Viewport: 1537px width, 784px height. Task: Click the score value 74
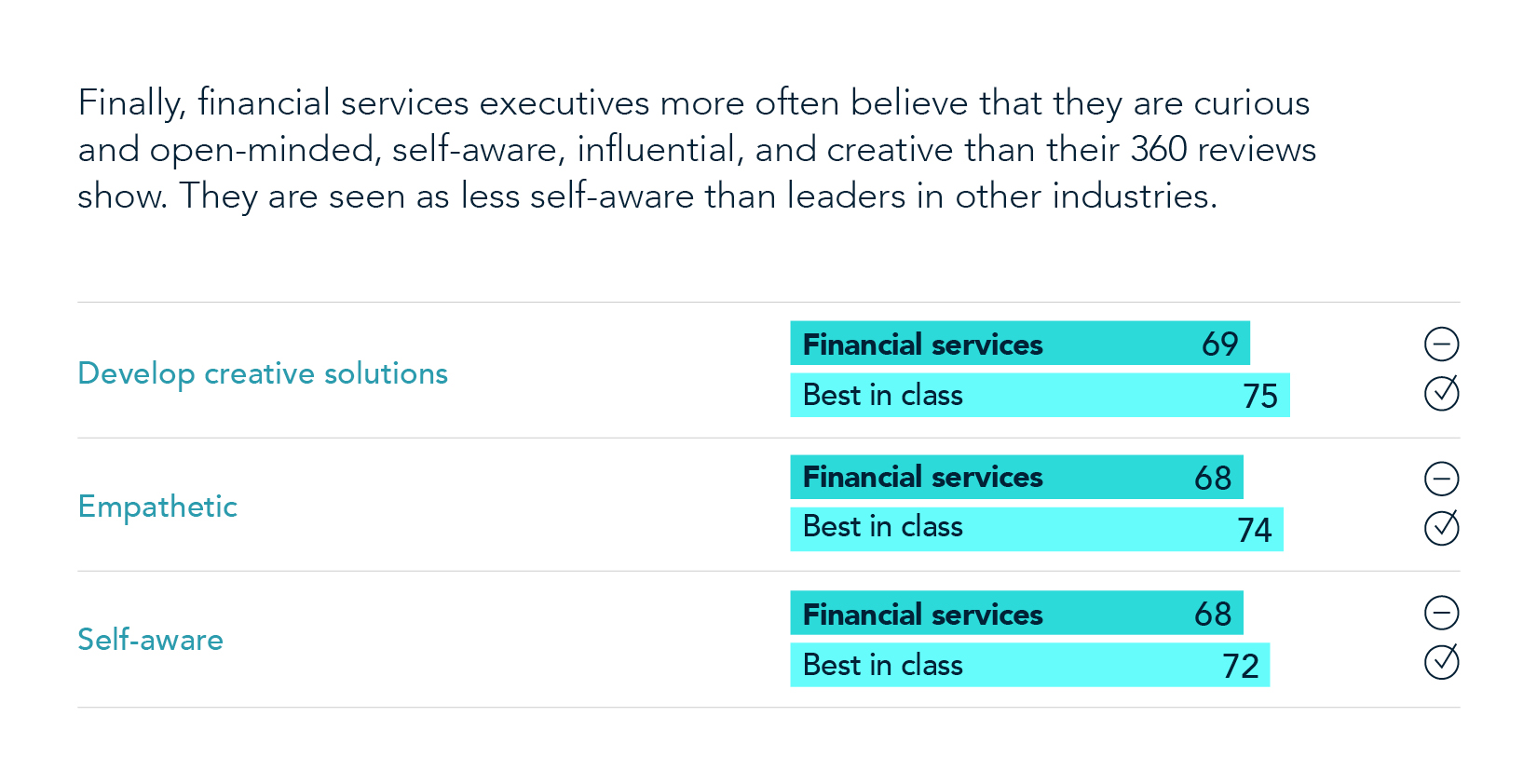pos(1254,530)
